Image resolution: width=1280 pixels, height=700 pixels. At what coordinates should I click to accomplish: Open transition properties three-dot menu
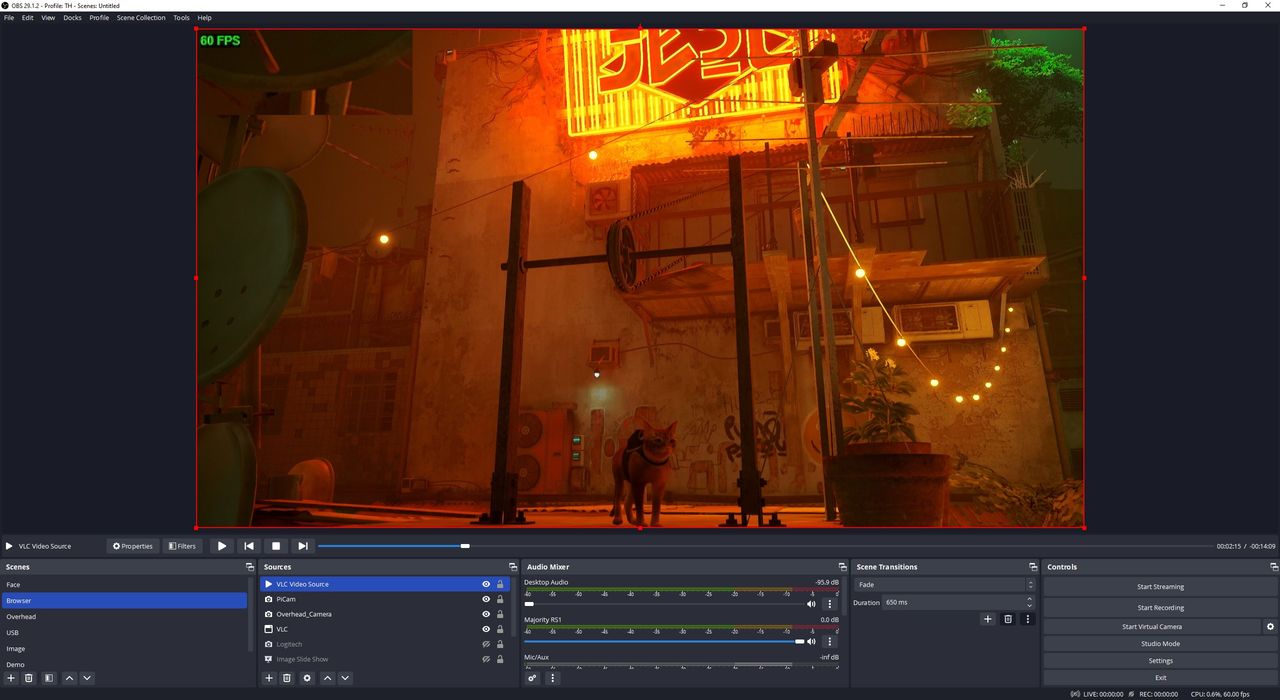(1027, 619)
